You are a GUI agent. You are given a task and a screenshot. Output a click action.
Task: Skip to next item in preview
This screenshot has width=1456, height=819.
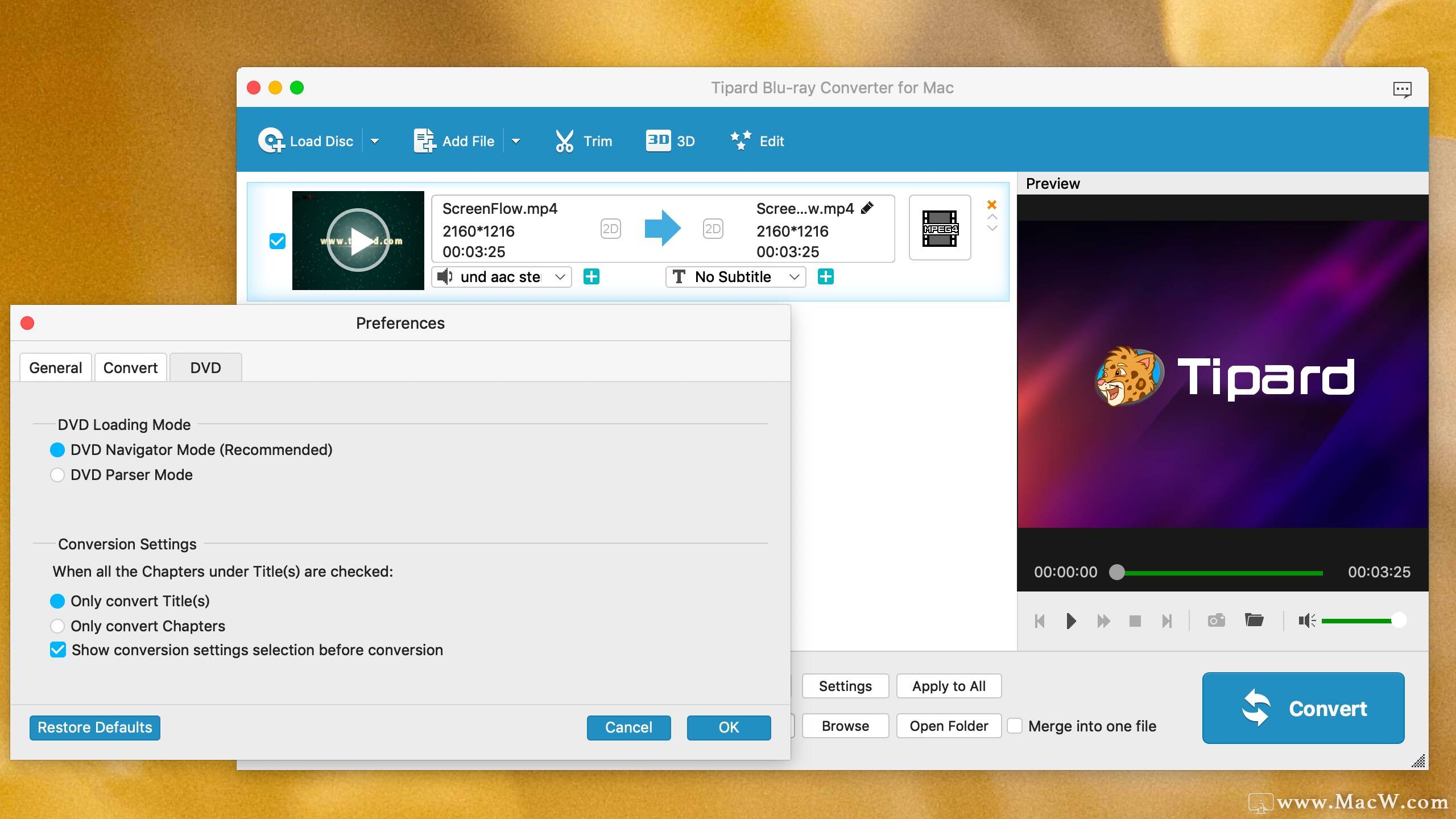pyautogui.click(x=1167, y=621)
